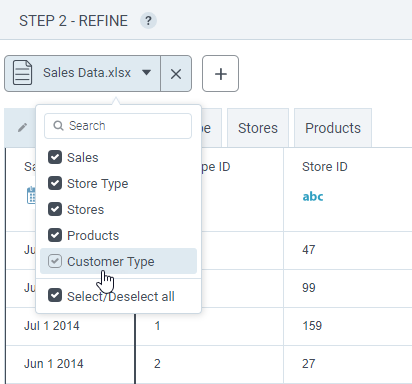Select the Store ID cell with 159
412x384 pixels.
point(348,326)
